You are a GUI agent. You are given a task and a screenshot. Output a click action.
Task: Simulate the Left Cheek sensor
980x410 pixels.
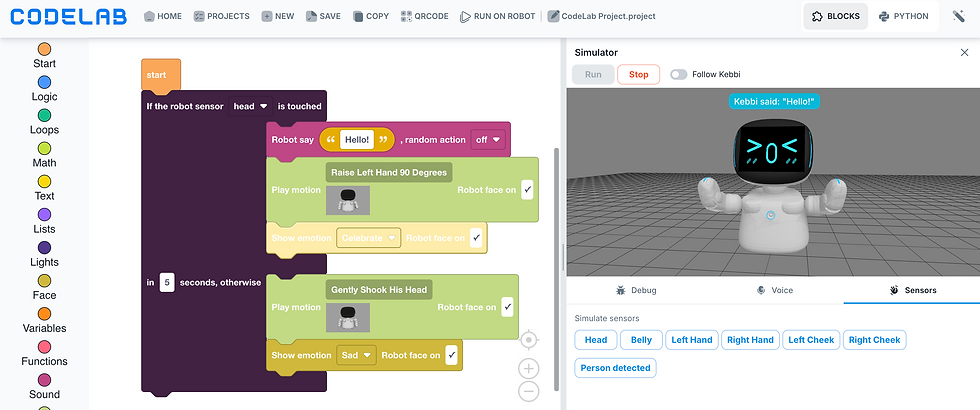[x=811, y=340]
